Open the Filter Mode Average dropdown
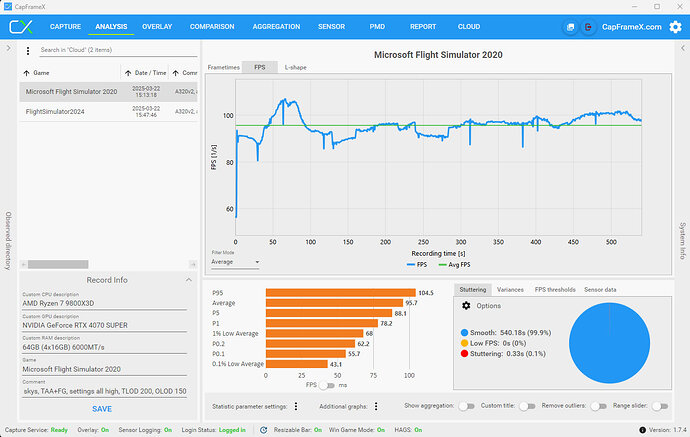Viewport: 690px width, 437px height. pyautogui.click(x=235, y=262)
